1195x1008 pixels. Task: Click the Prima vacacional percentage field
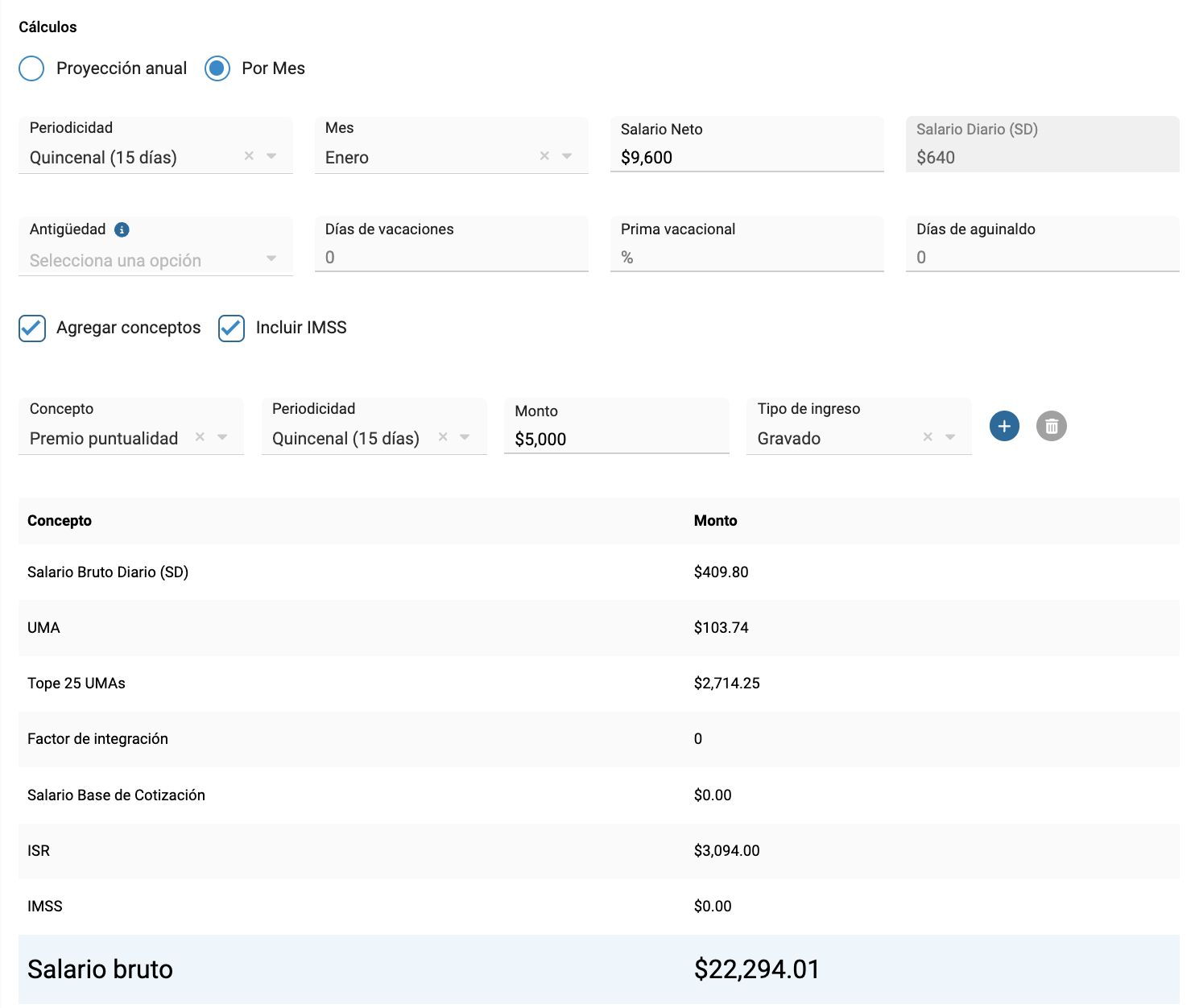[725, 257]
